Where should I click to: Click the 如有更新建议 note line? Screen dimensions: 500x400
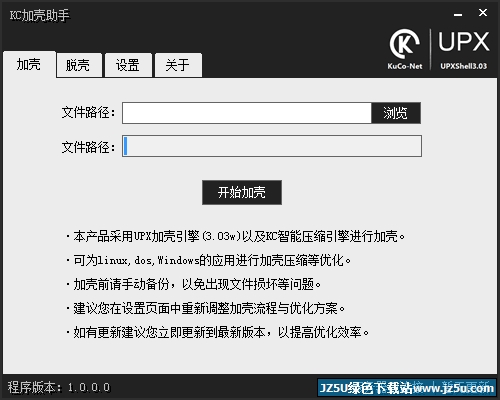click(x=217, y=332)
